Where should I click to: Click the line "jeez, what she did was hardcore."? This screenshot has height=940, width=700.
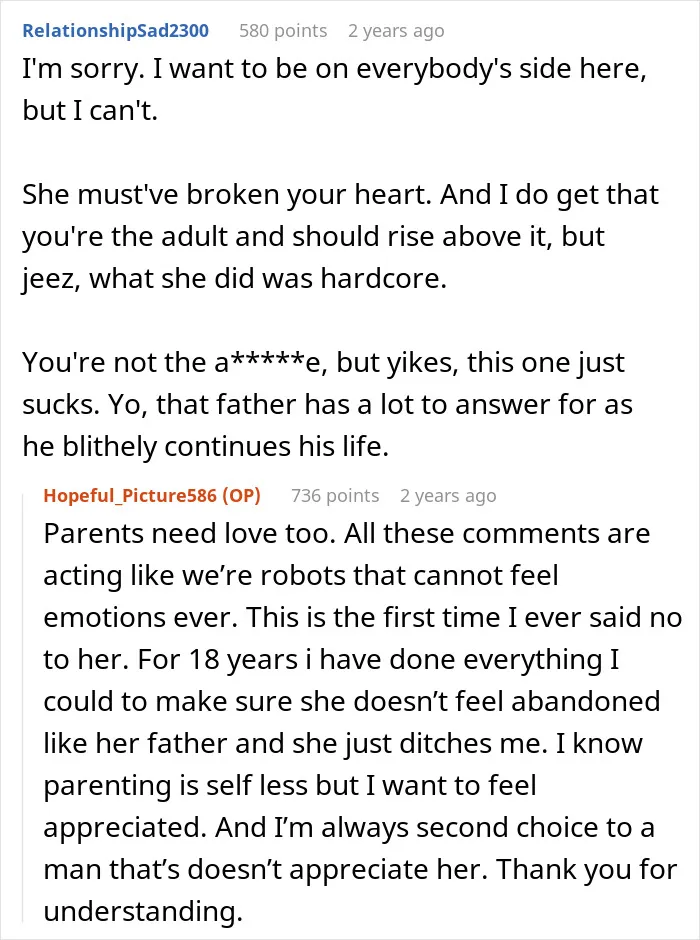[x=235, y=279]
